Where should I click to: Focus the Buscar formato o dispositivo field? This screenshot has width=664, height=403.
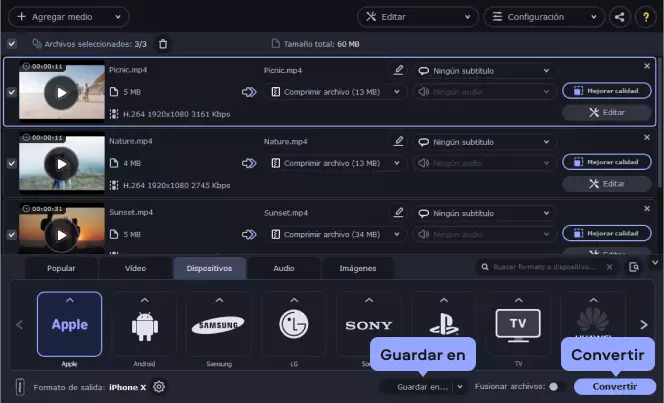pos(544,267)
